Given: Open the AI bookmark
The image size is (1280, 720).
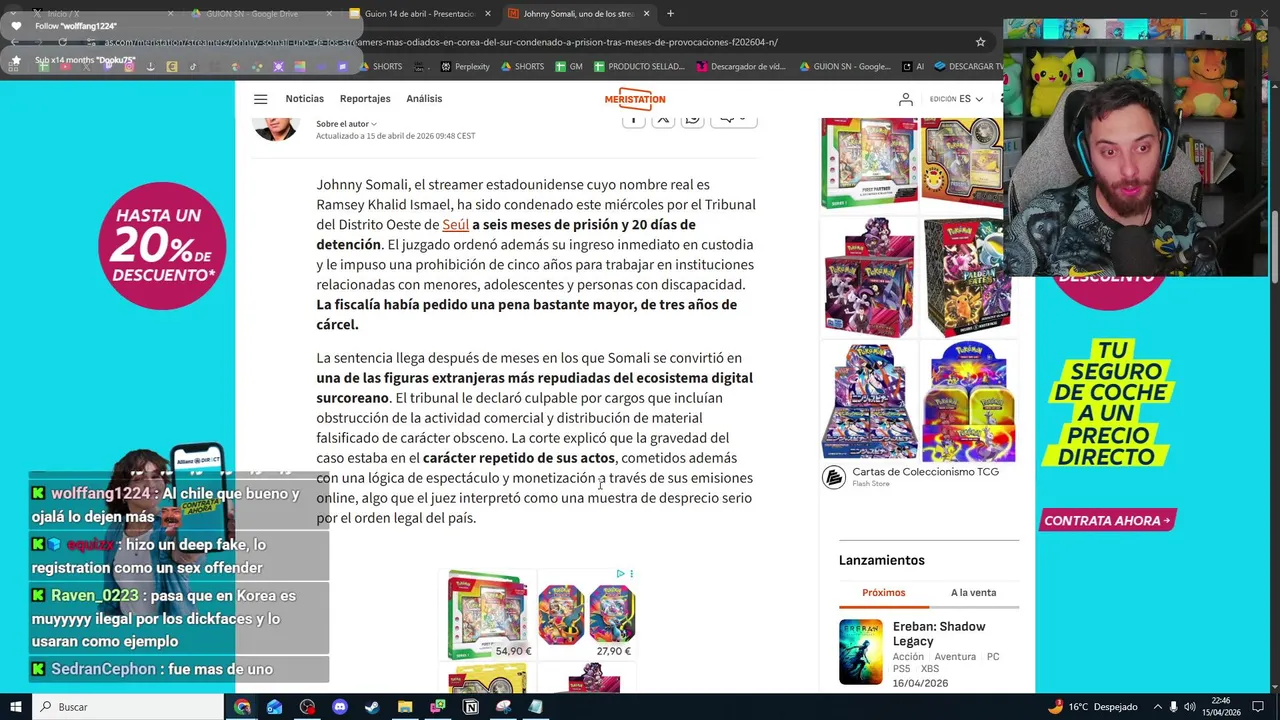Looking at the screenshot, I should [913, 66].
